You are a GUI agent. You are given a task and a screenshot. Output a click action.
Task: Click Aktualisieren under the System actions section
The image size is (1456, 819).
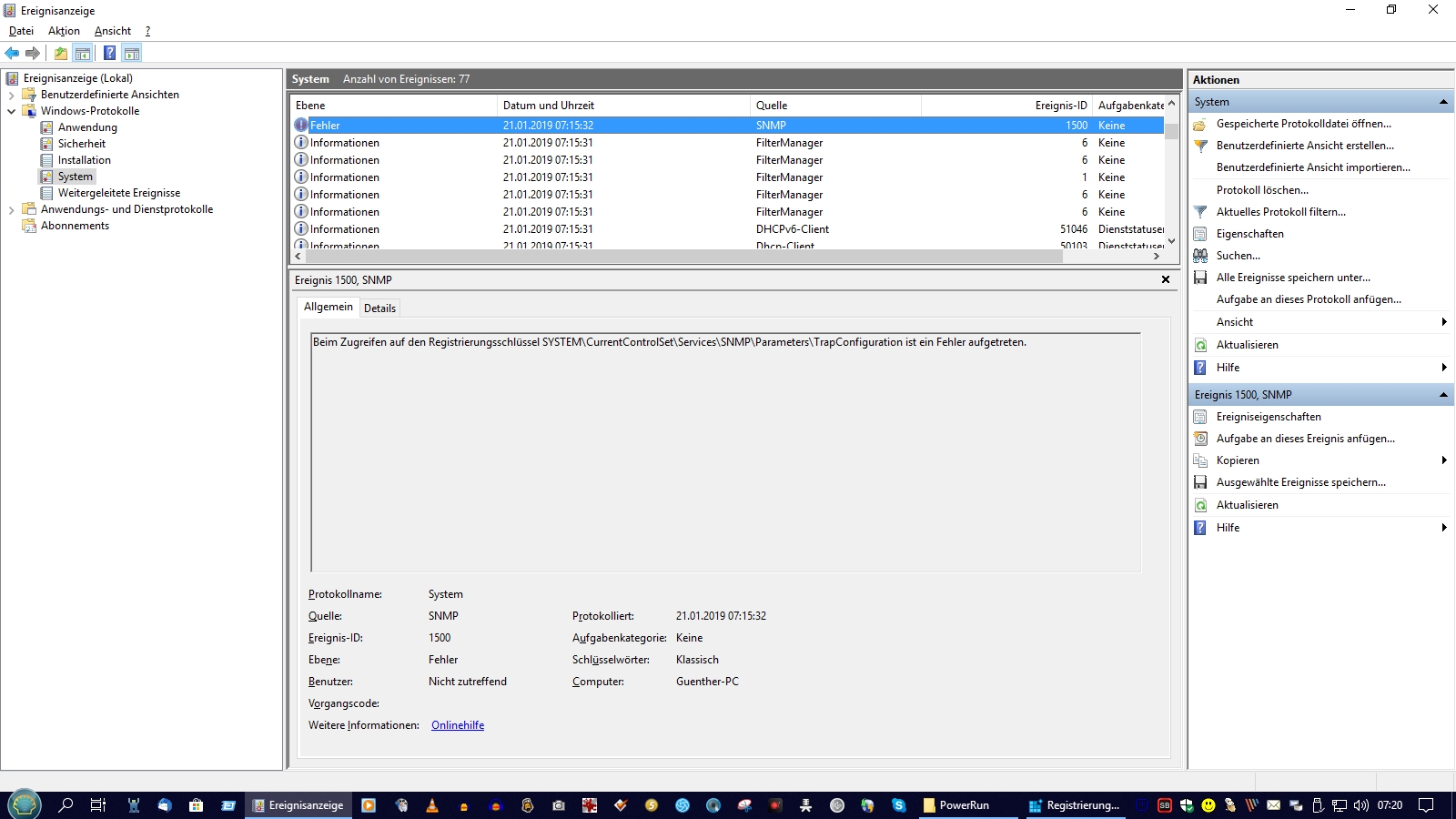pos(1247,345)
